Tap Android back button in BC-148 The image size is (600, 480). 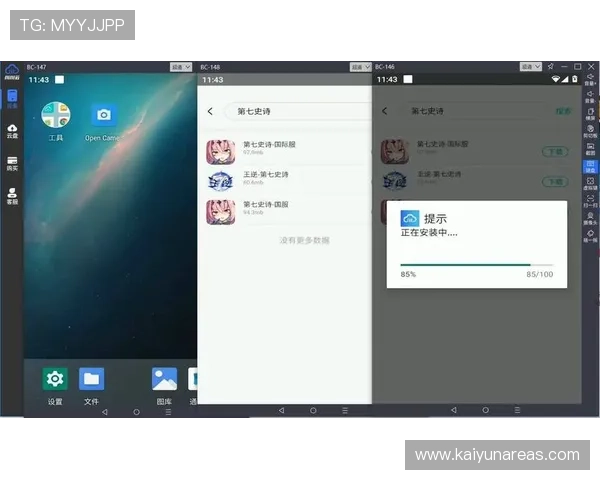(x=281, y=410)
